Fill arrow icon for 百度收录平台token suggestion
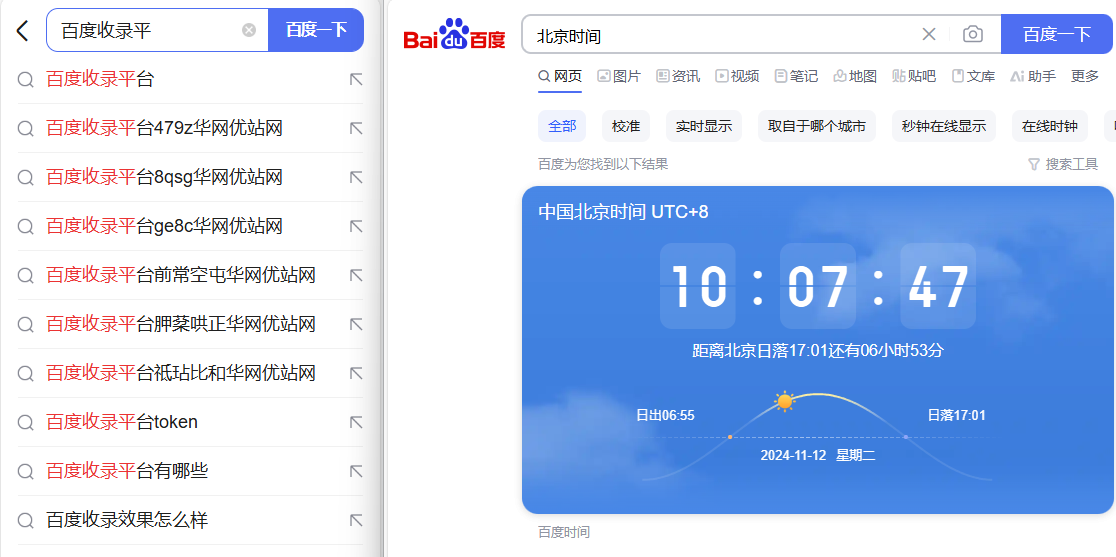 [x=356, y=423]
